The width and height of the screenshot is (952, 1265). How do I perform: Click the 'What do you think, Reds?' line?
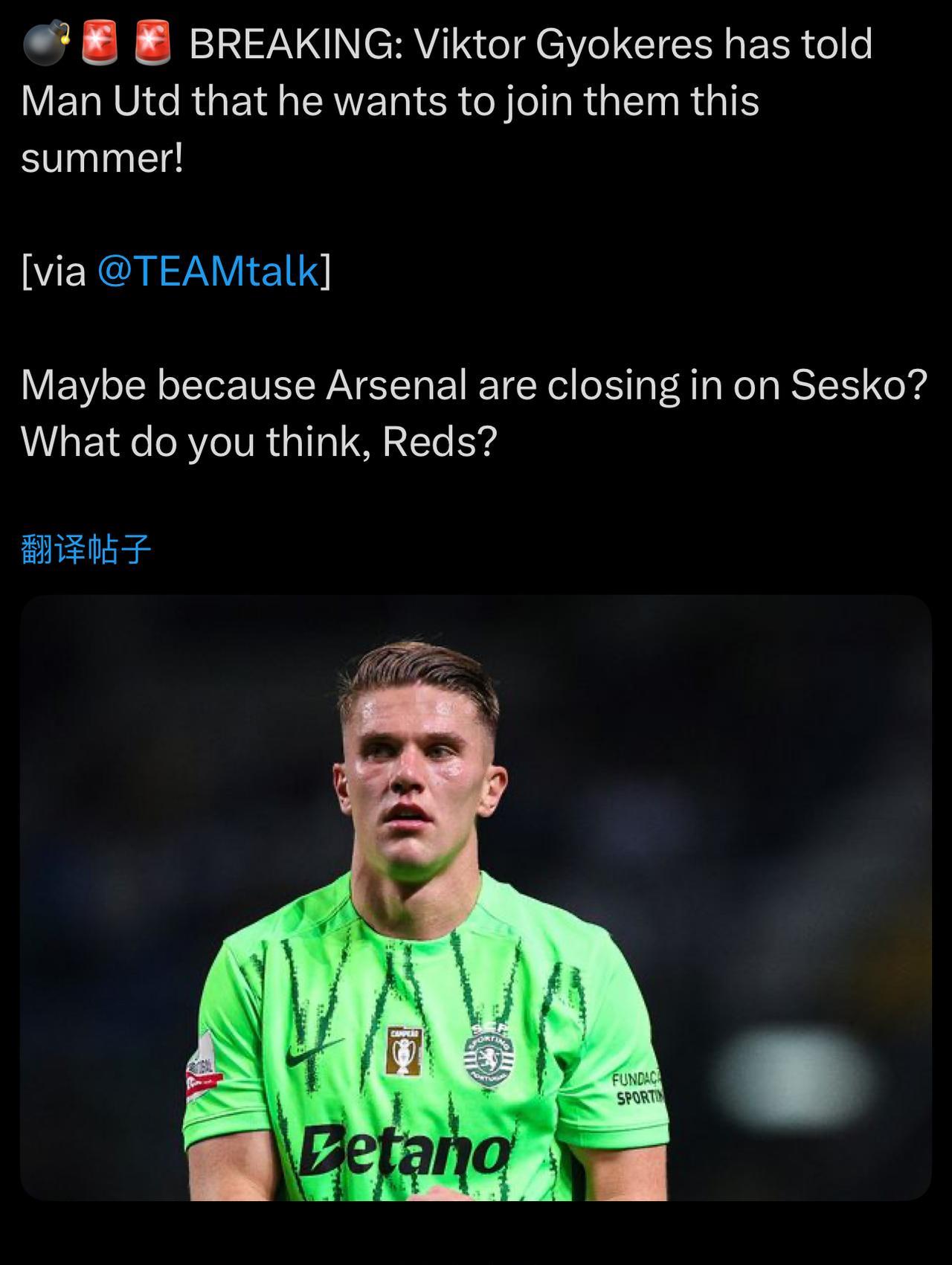pos(259,442)
